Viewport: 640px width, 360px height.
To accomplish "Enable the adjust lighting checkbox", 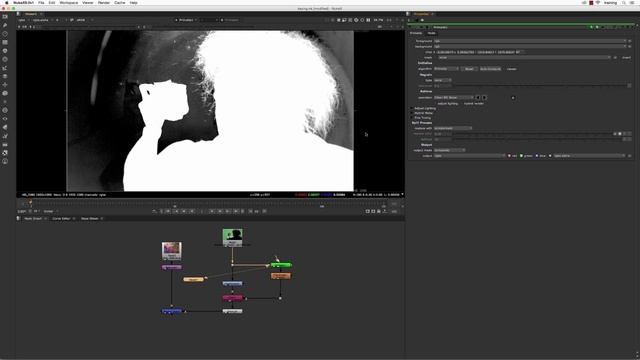I will click(436, 104).
